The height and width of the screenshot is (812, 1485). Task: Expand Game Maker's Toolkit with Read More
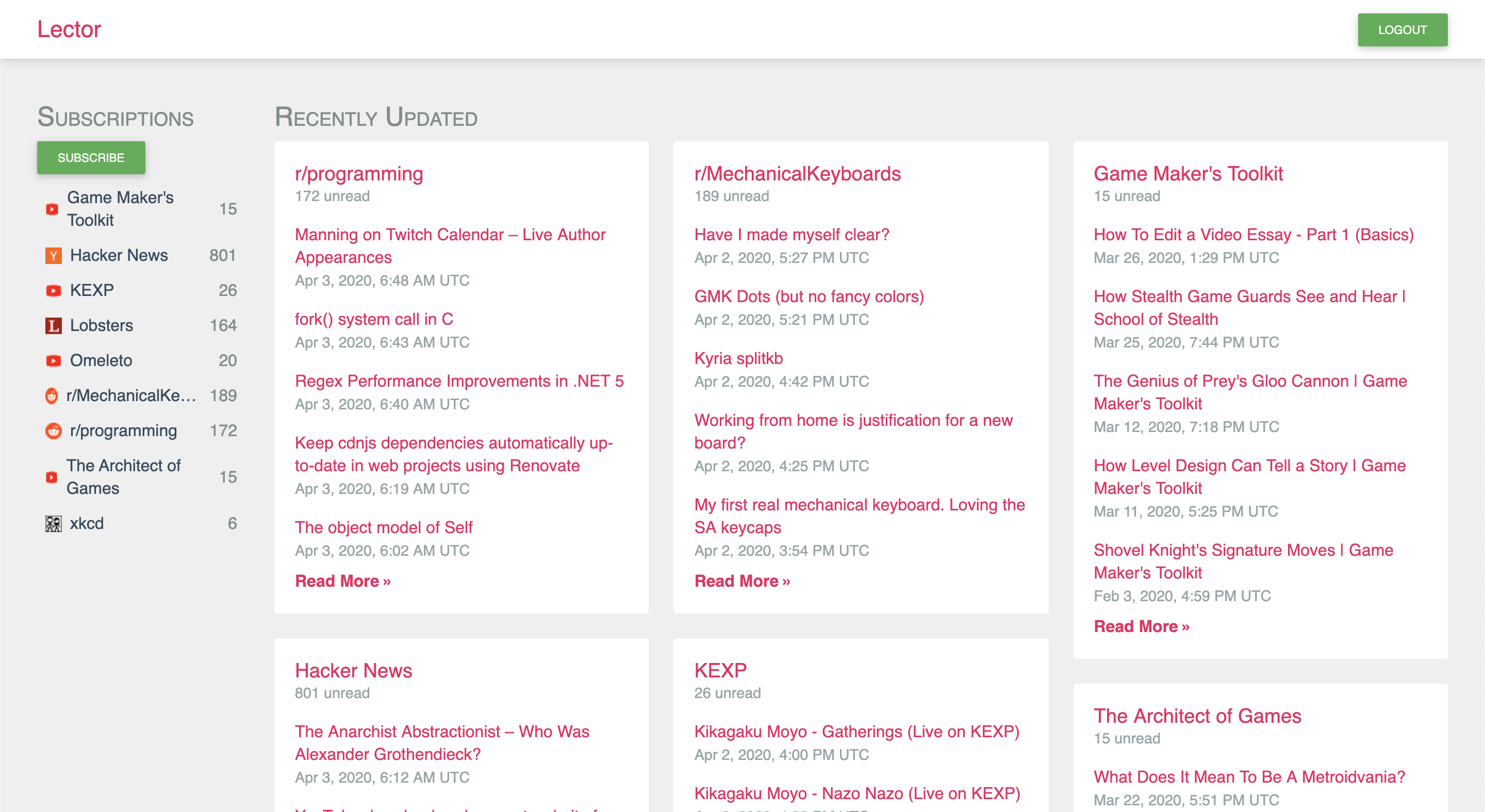point(1141,626)
